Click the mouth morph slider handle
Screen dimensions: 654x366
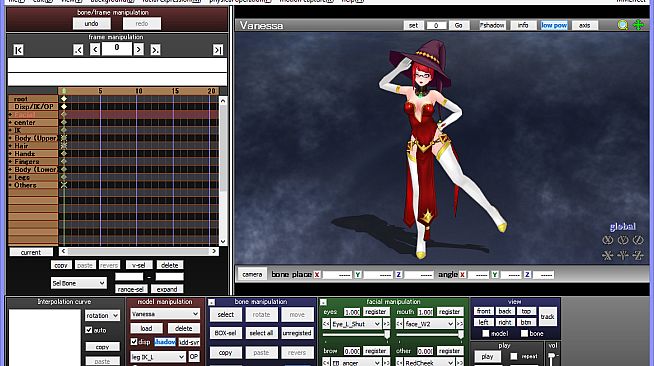tap(460, 334)
